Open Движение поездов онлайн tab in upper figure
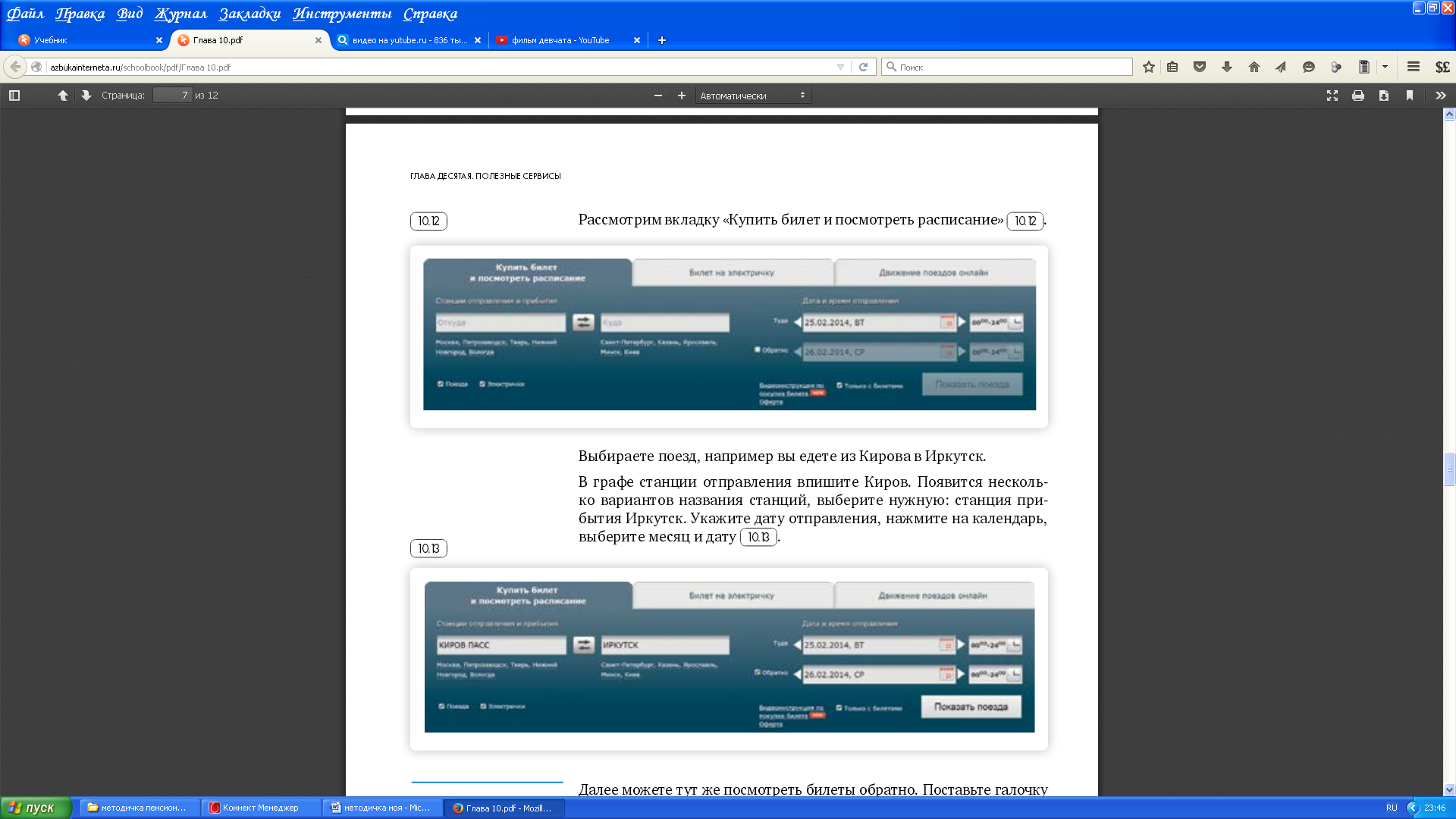This screenshot has height=819, width=1456. (934, 273)
